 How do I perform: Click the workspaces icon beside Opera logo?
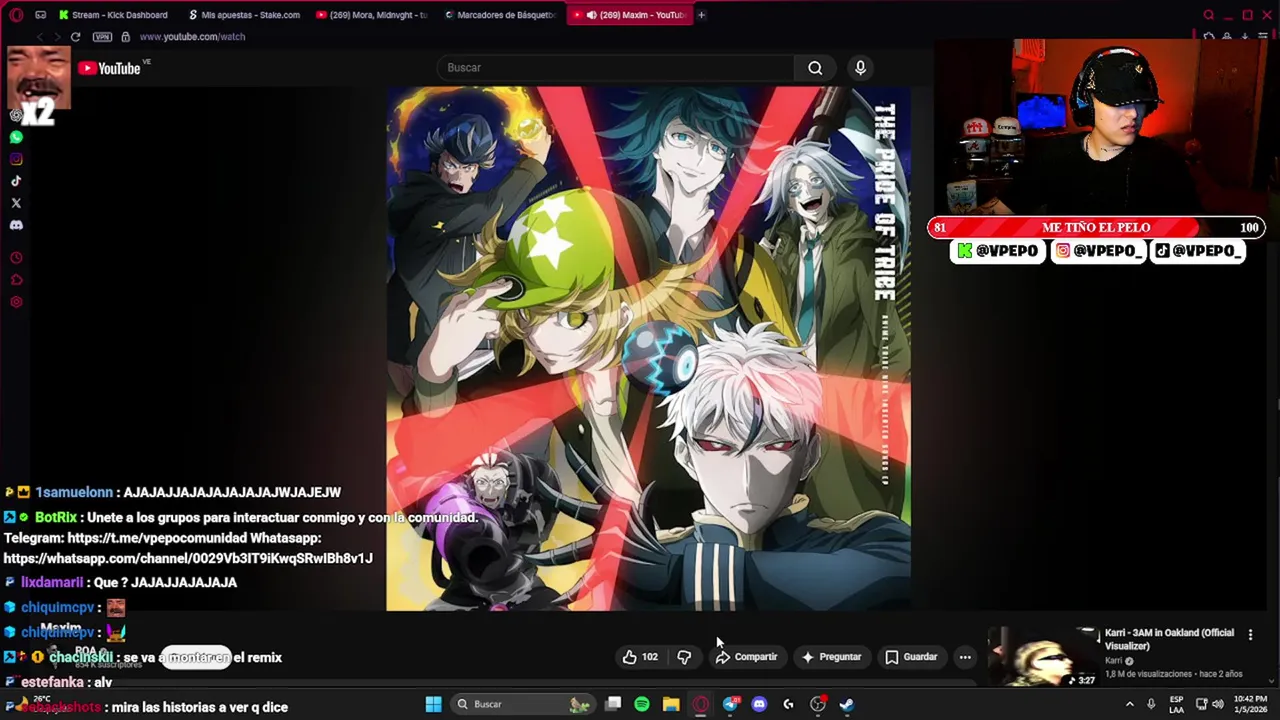[40, 15]
